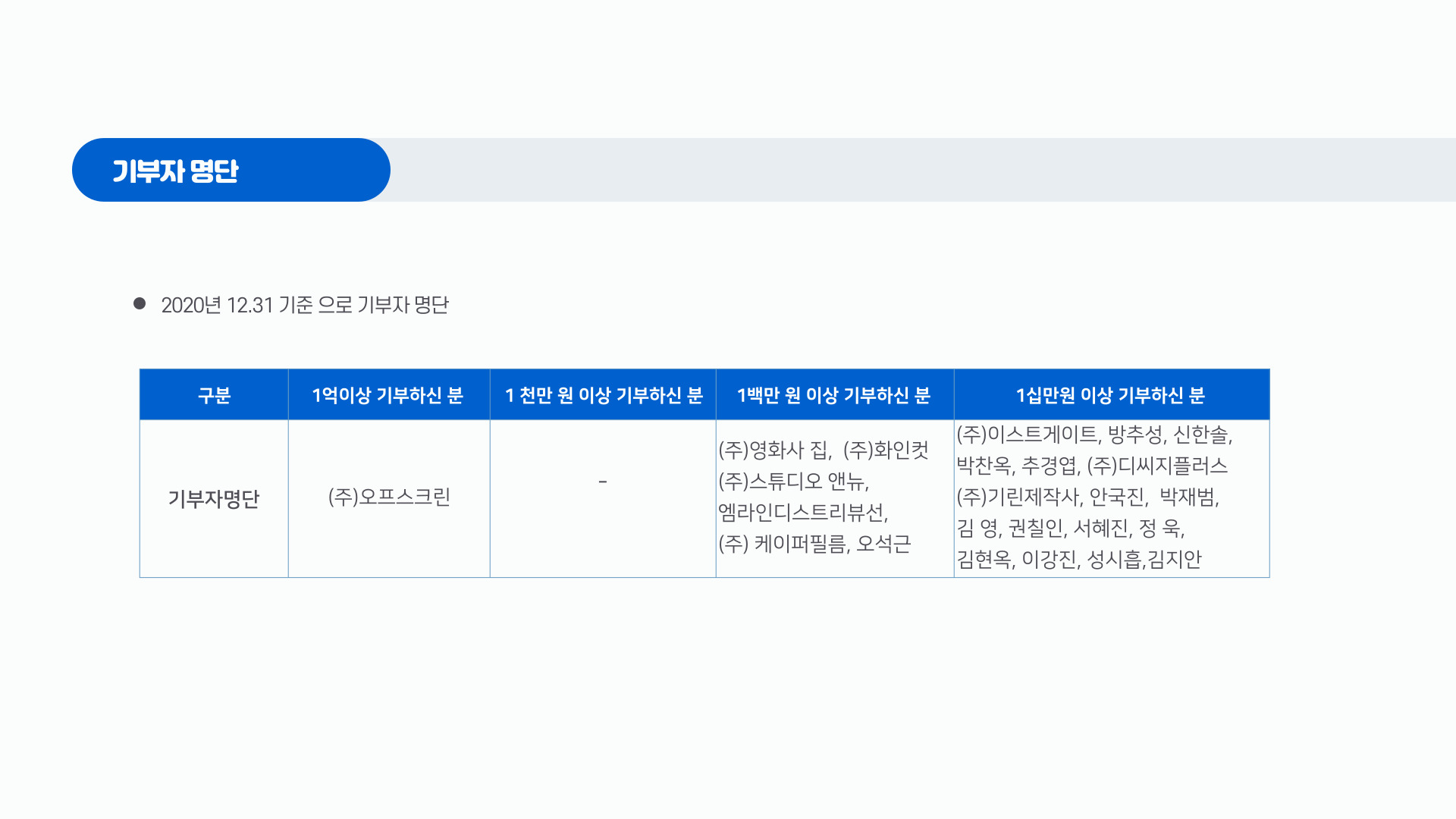Click the 2020년 12.31 기준 으로 기부자 명단 line
This screenshot has height=819, width=1456.
[305, 305]
